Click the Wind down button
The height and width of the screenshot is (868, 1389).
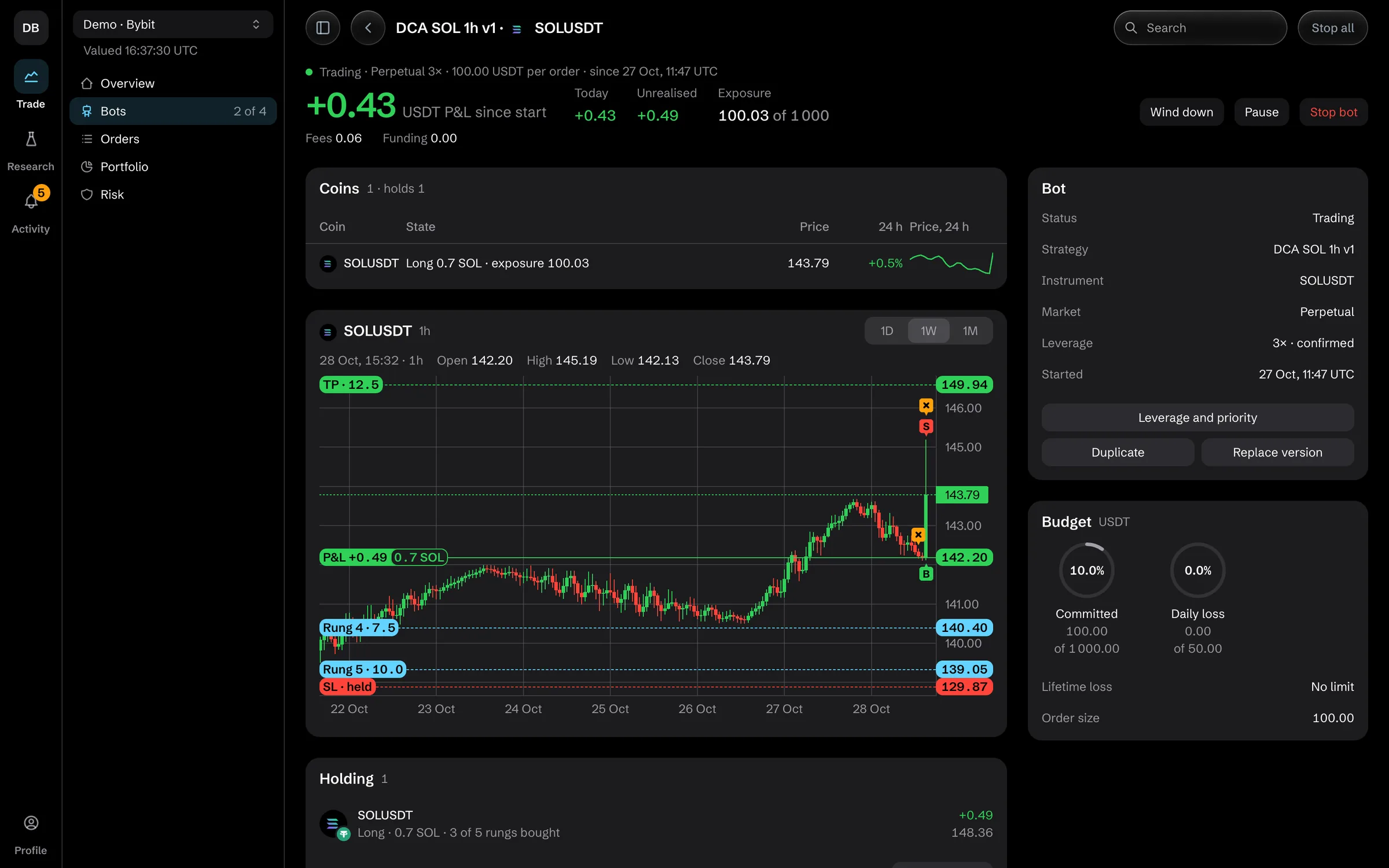[1181, 112]
